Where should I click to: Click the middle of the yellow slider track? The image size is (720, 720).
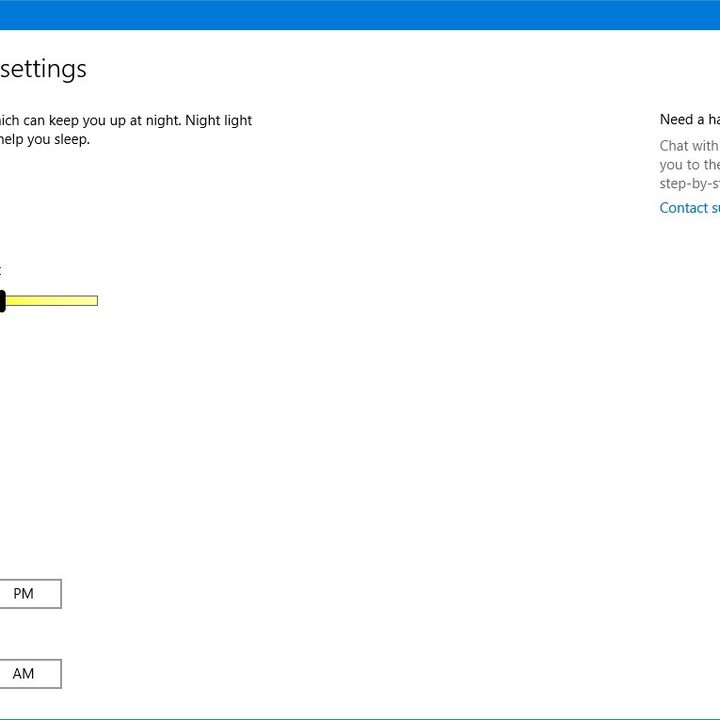pos(52,300)
